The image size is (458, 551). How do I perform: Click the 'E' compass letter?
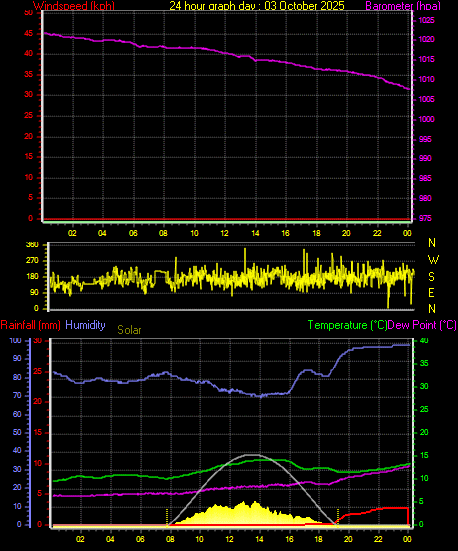tap(431, 293)
